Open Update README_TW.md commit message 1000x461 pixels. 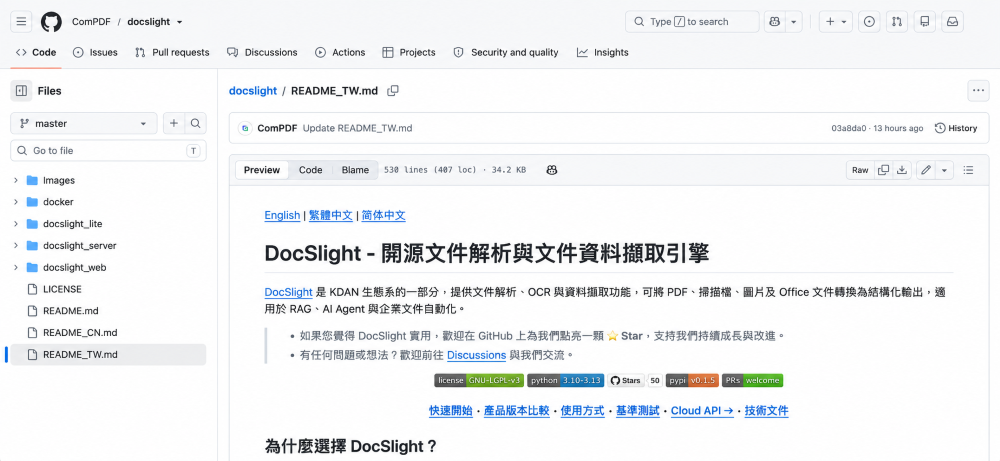point(357,128)
